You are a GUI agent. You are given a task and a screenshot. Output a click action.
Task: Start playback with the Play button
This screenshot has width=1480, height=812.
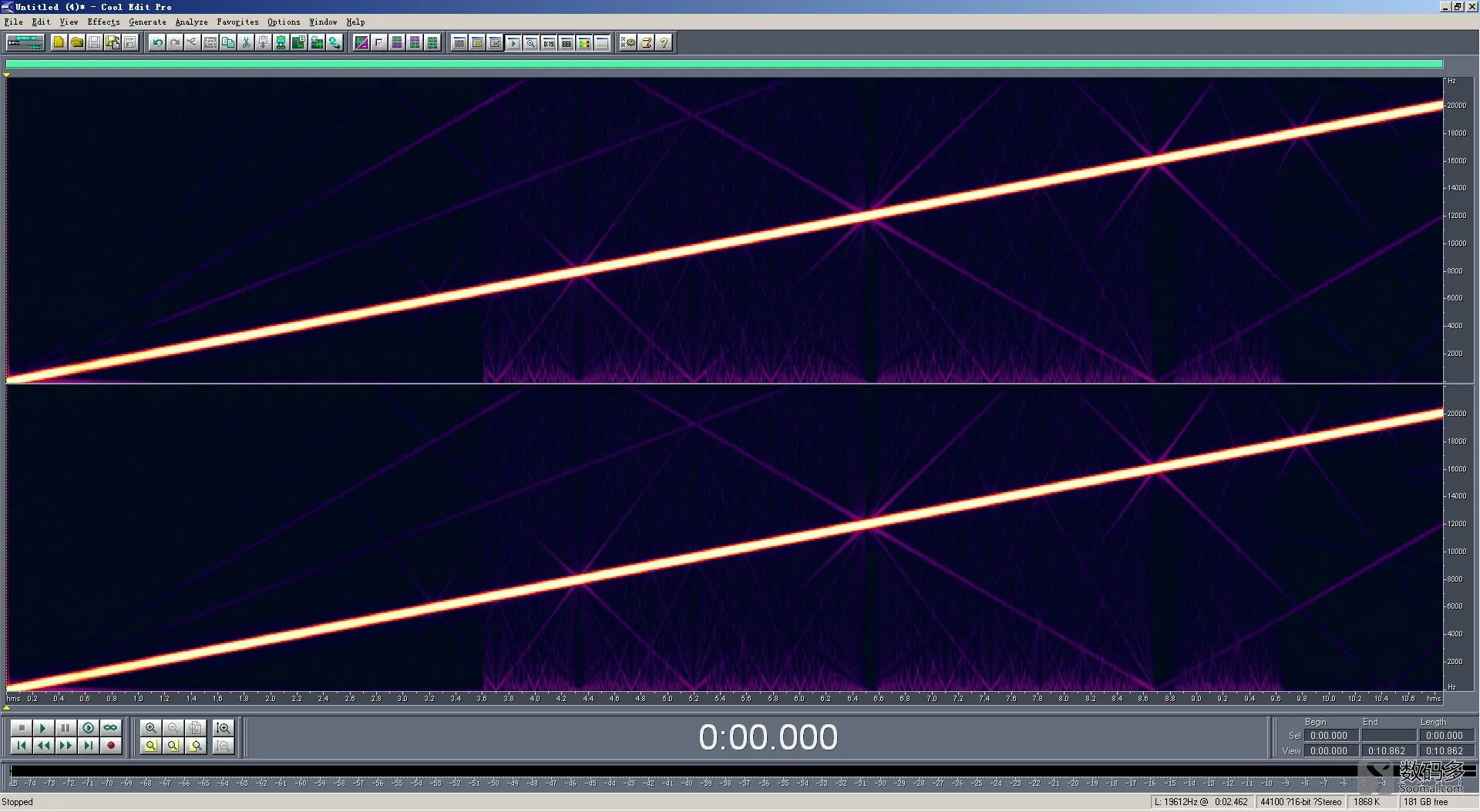tap(44, 727)
